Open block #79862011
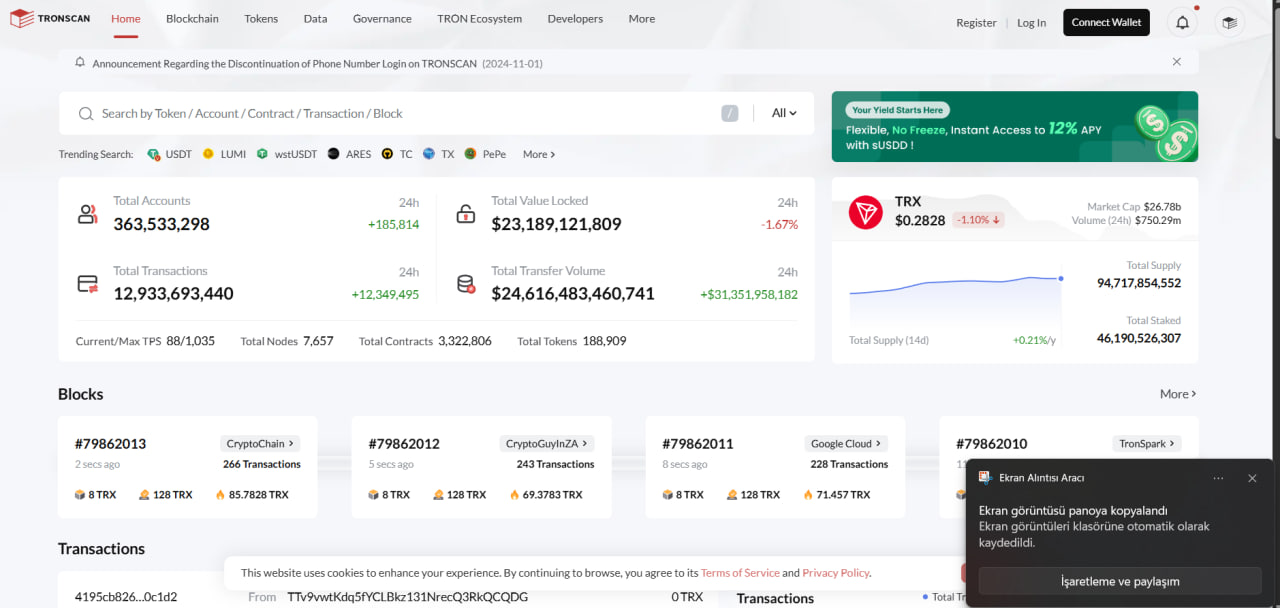This screenshot has width=1280, height=608. tap(698, 444)
